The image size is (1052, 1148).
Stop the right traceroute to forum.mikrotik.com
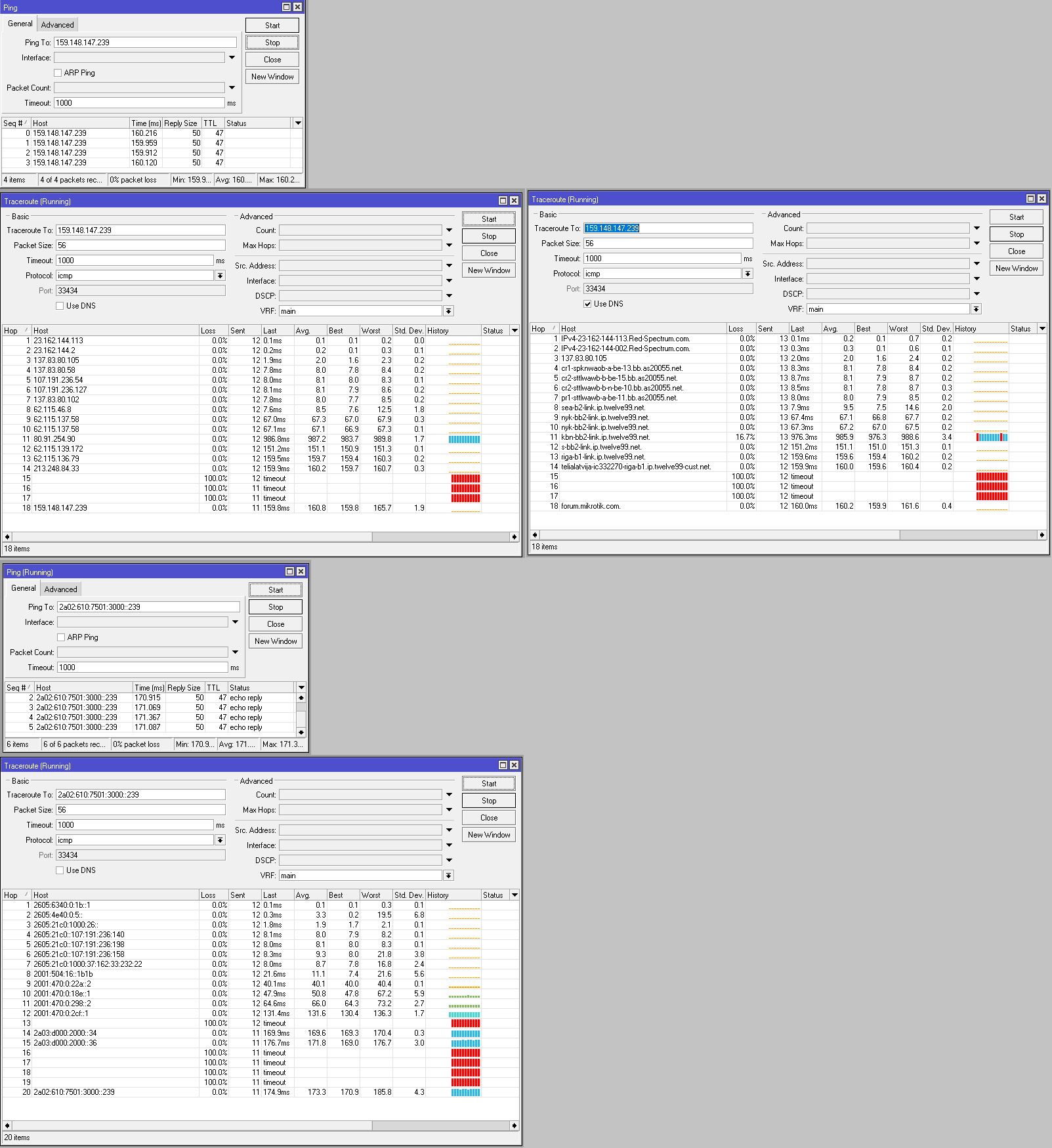click(x=1016, y=234)
